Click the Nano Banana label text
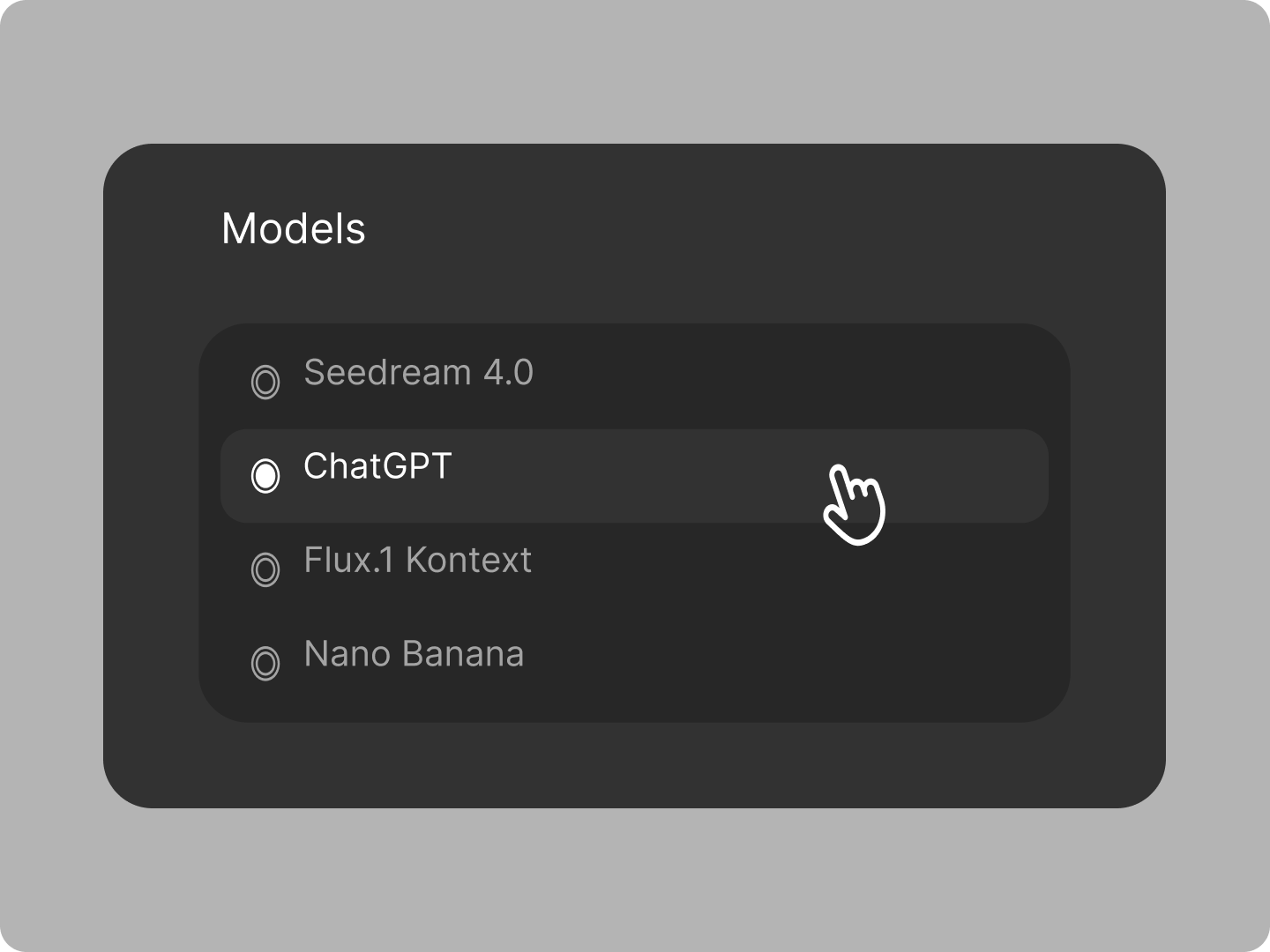Screen dimensions: 1270x952 (x=413, y=655)
